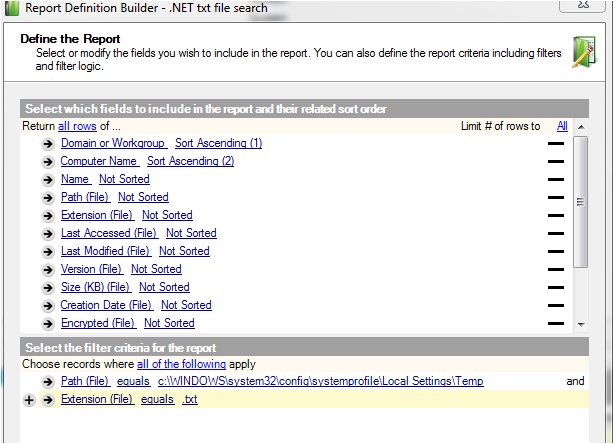This screenshot has width=614, height=444.
Task: Click the arrow icon beside the Name field
Action: (x=48, y=180)
